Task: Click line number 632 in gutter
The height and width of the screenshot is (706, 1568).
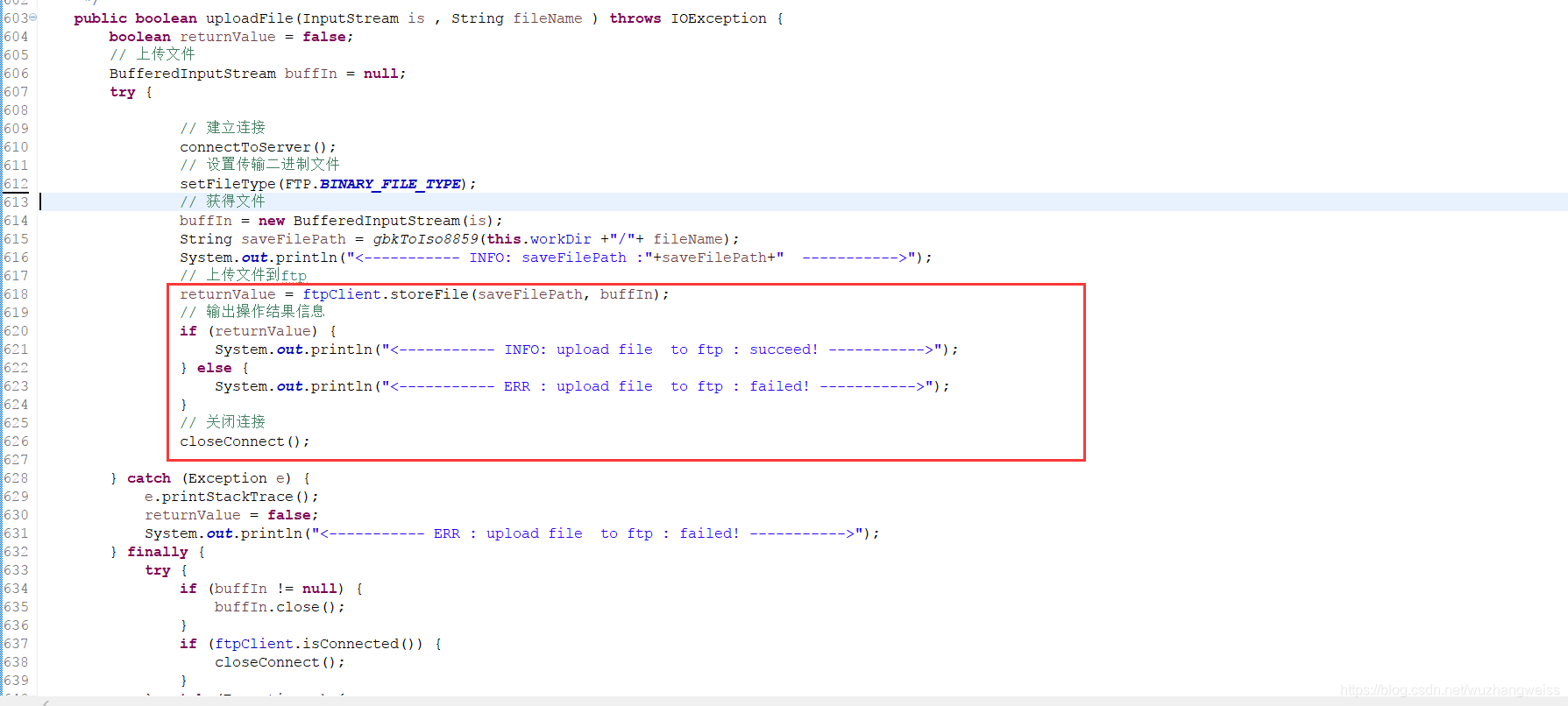Action: point(16,552)
